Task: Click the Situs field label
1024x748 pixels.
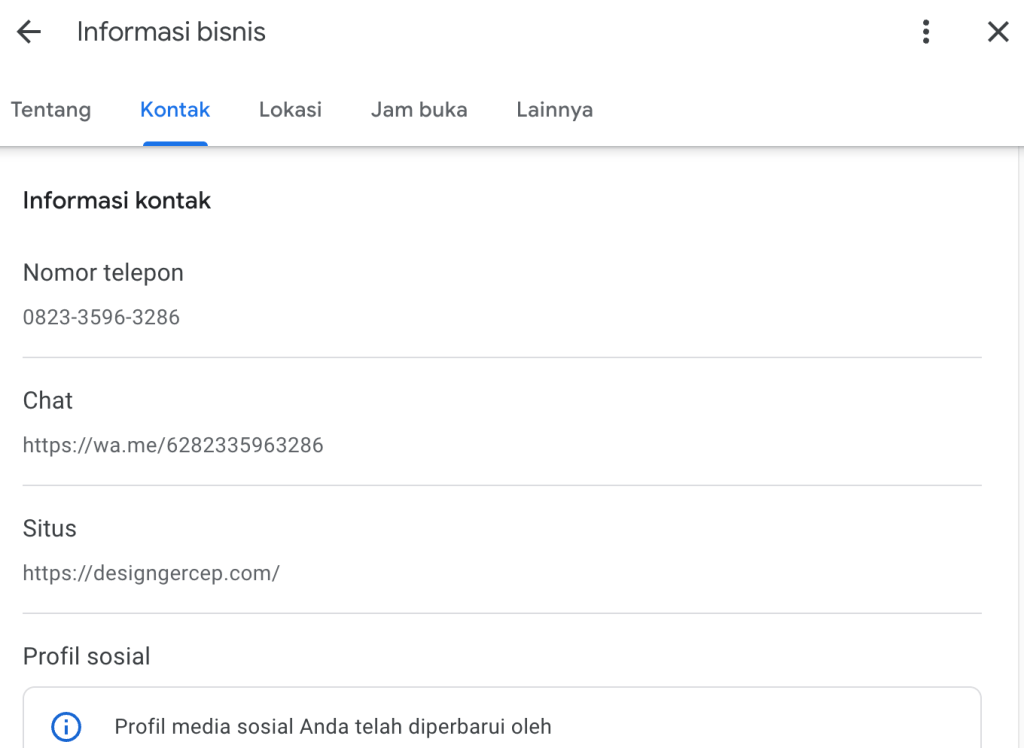Action: click(50, 529)
